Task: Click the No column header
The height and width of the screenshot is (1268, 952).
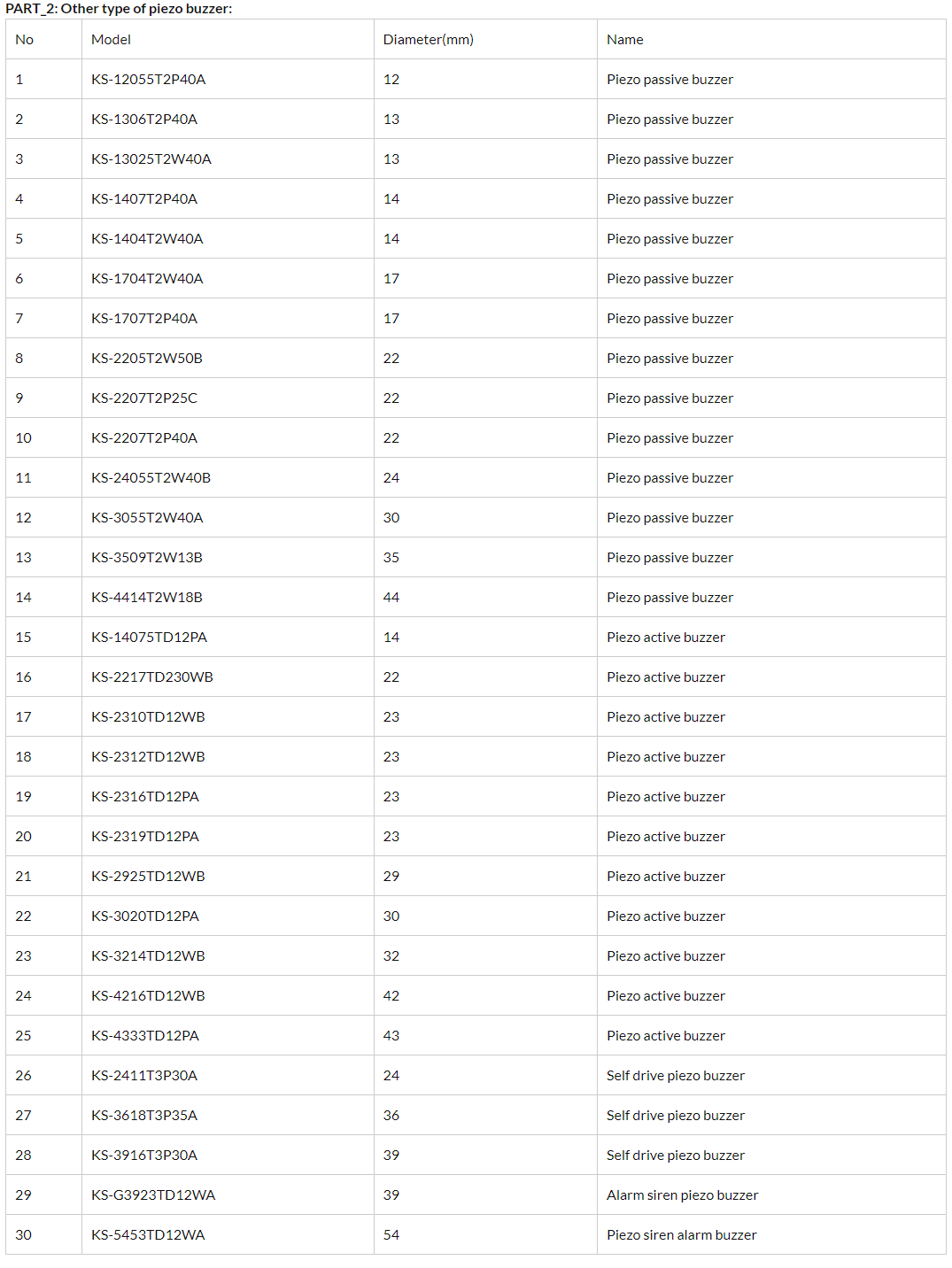Action: (25, 40)
